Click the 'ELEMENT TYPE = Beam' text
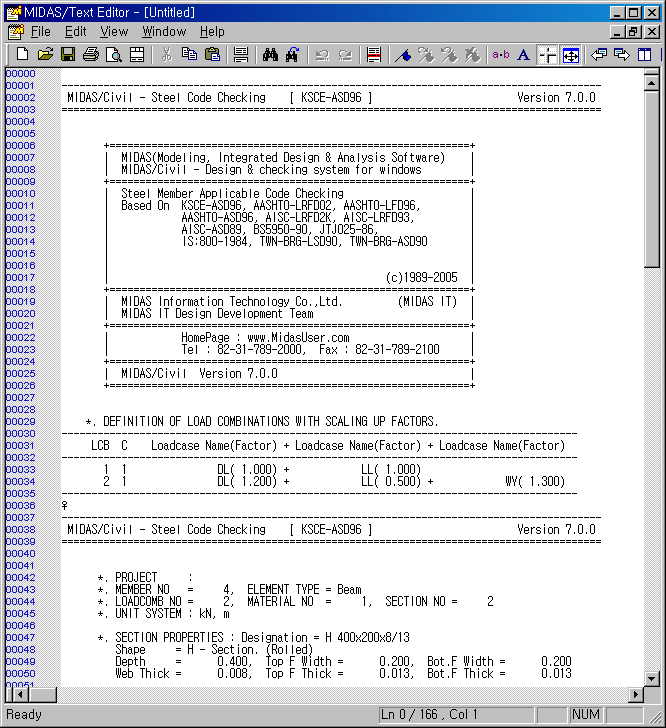This screenshot has height=728, width=666. pyautogui.click(x=304, y=590)
